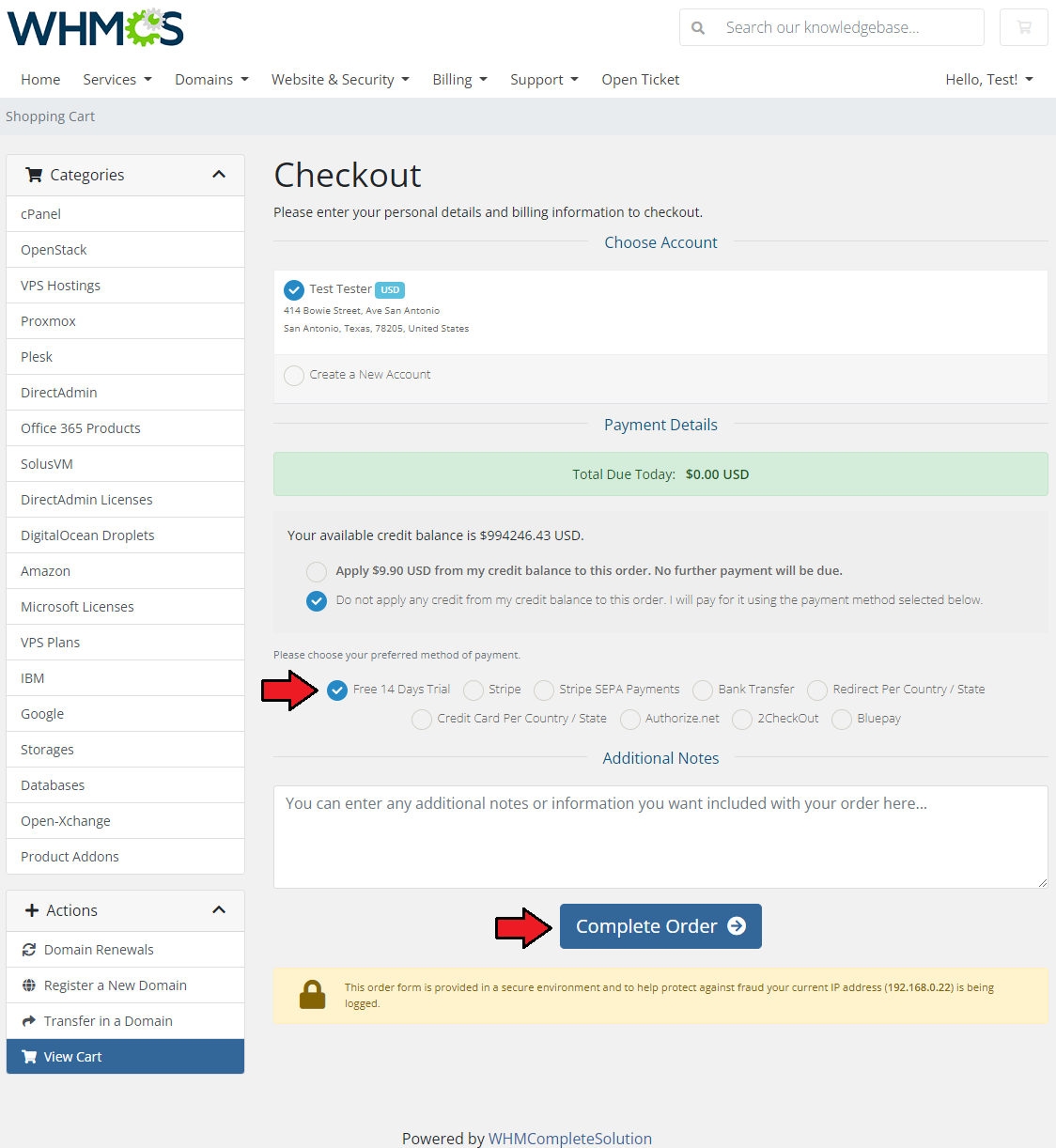The image size is (1056, 1148).
Task: Open DigitalOcean Droplets category
Action: tap(125, 535)
